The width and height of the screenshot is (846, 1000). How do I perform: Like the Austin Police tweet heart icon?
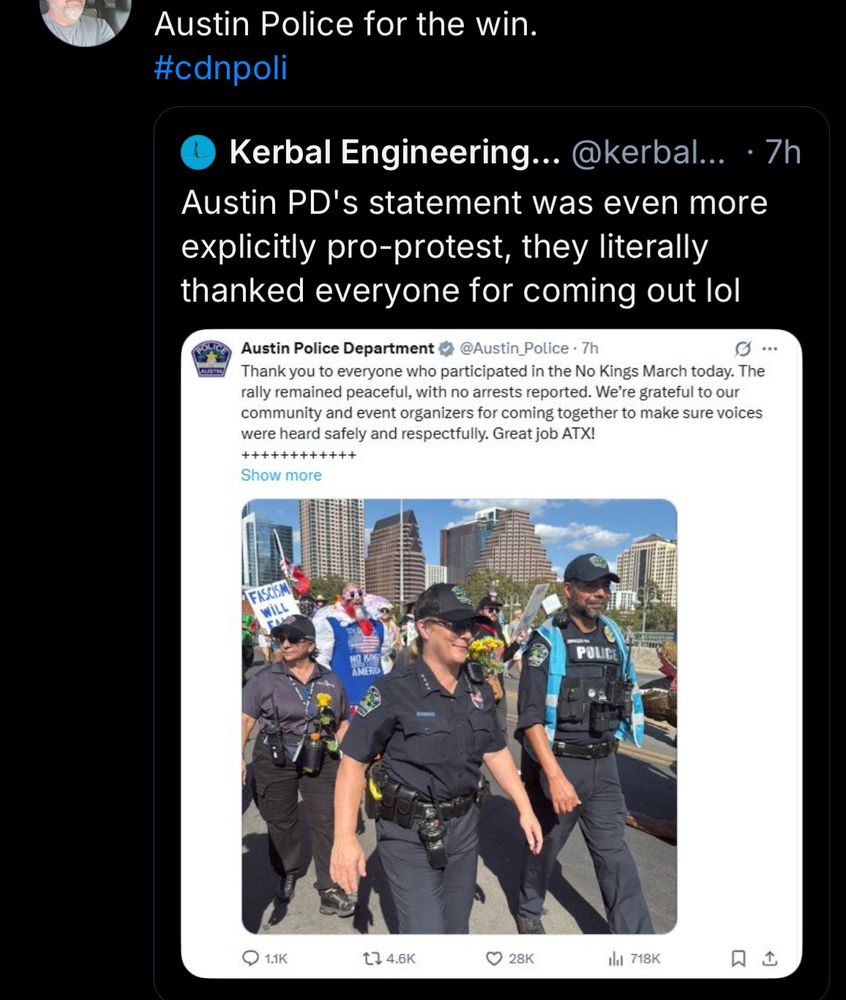pyautogui.click(x=494, y=958)
